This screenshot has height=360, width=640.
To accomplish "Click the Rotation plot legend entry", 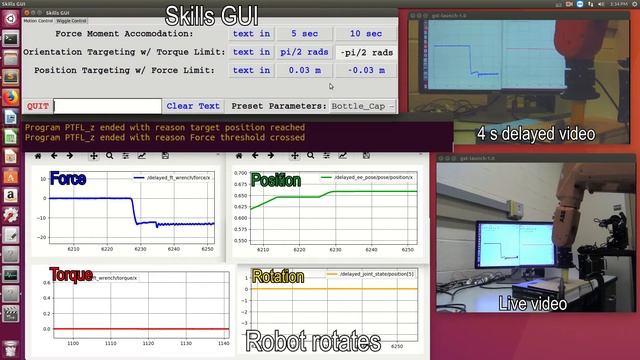I will 370,274.
